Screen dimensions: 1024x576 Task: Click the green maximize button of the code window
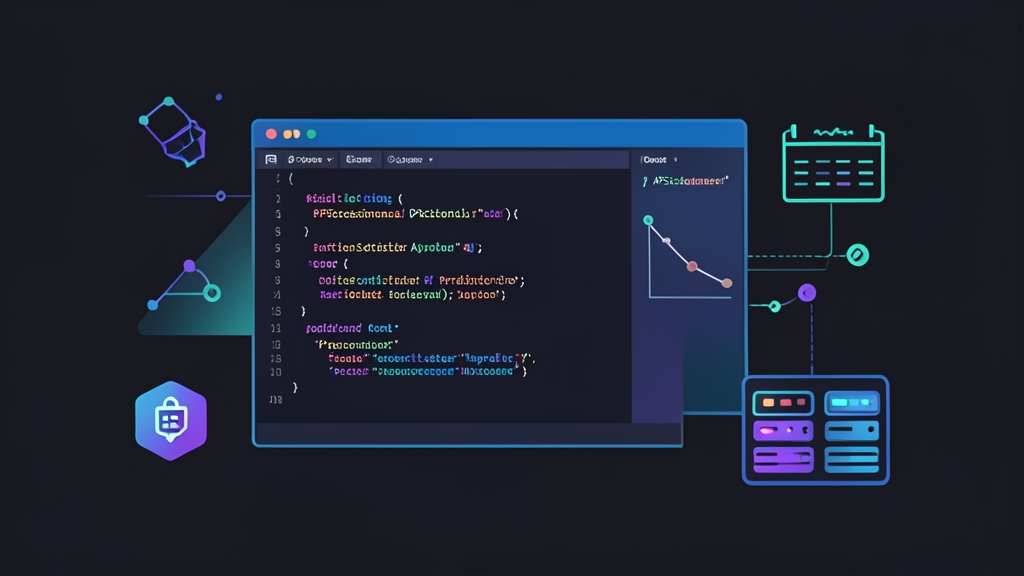312,134
